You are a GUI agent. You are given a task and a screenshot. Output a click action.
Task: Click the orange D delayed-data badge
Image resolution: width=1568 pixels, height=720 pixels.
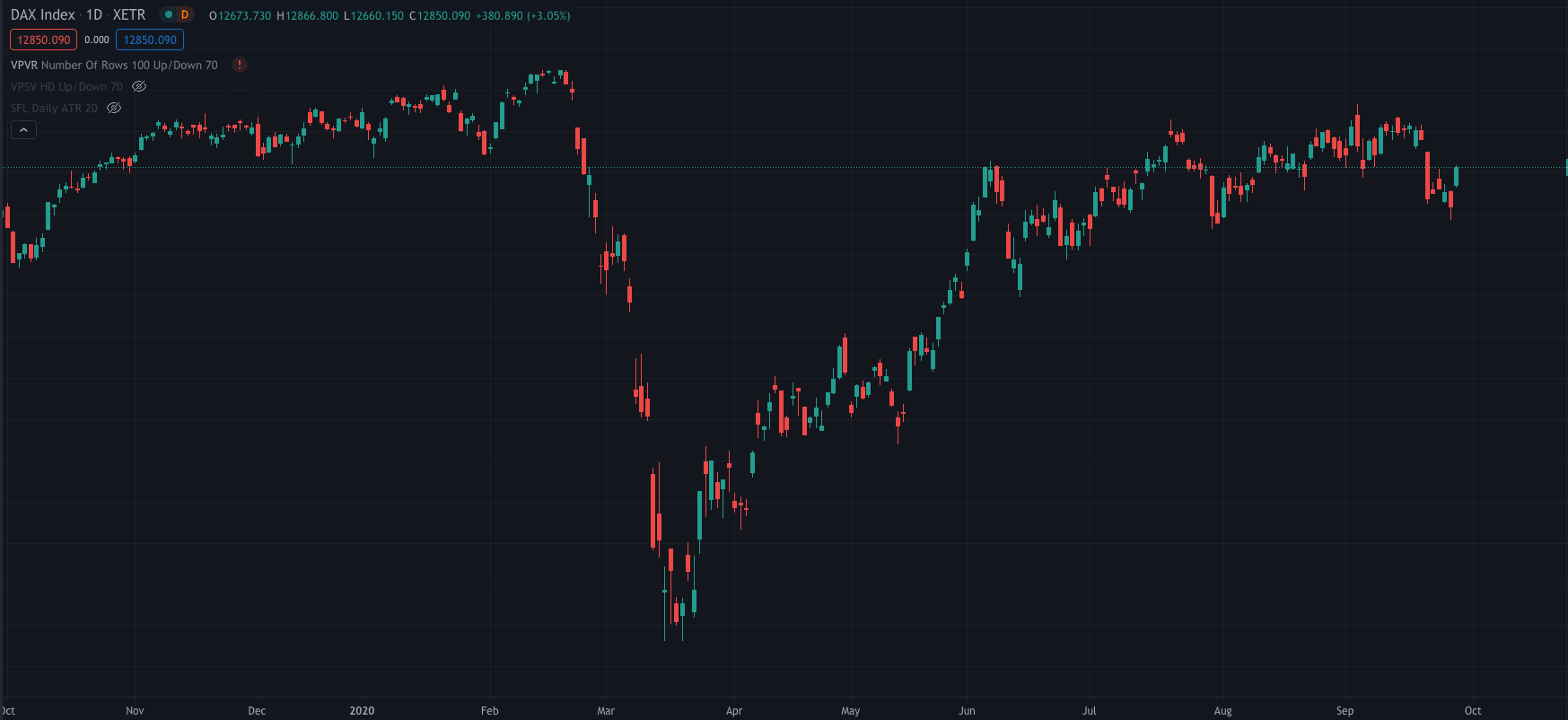(185, 14)
